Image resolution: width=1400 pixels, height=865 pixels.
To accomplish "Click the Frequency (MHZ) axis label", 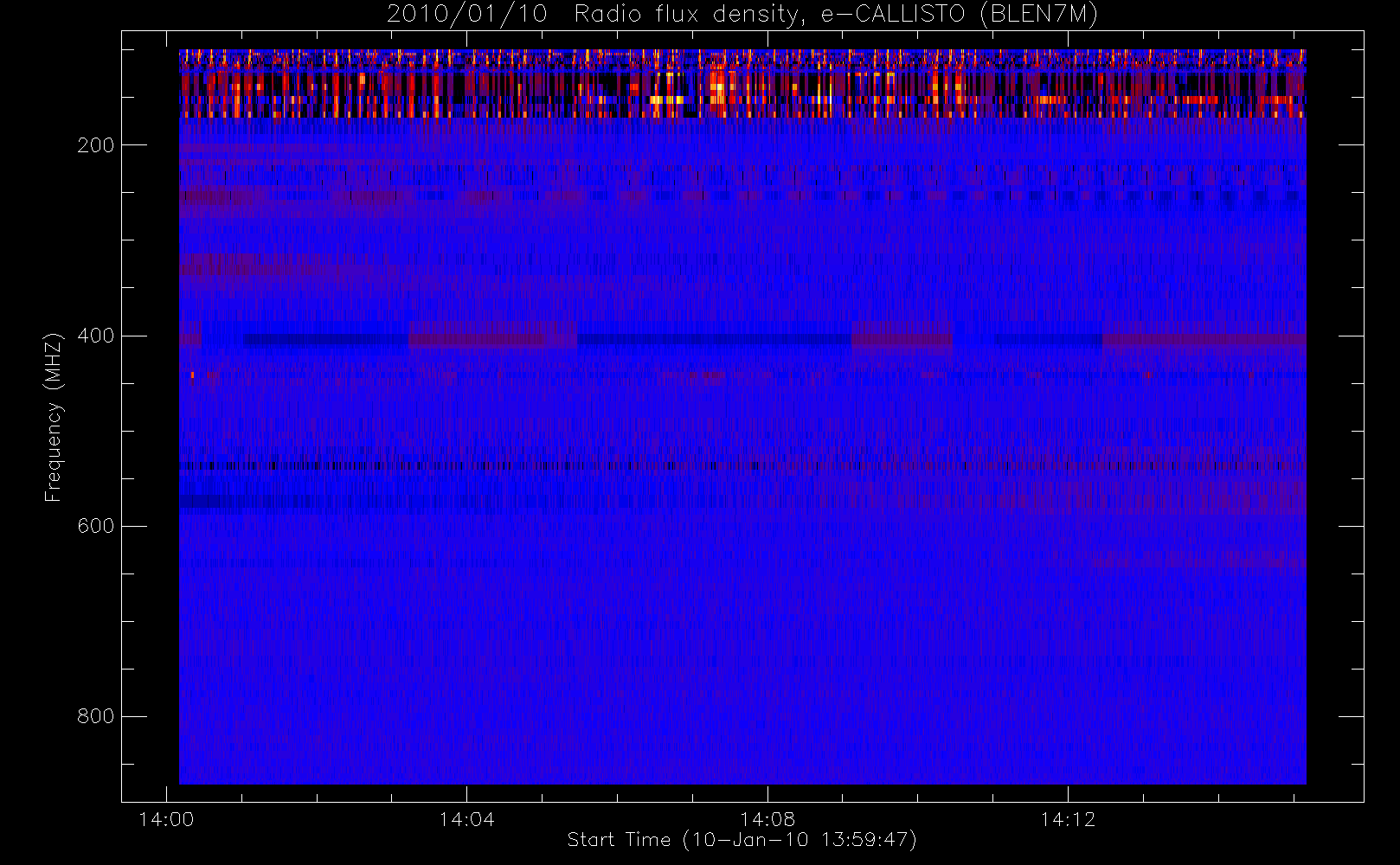I will point(53,417).
